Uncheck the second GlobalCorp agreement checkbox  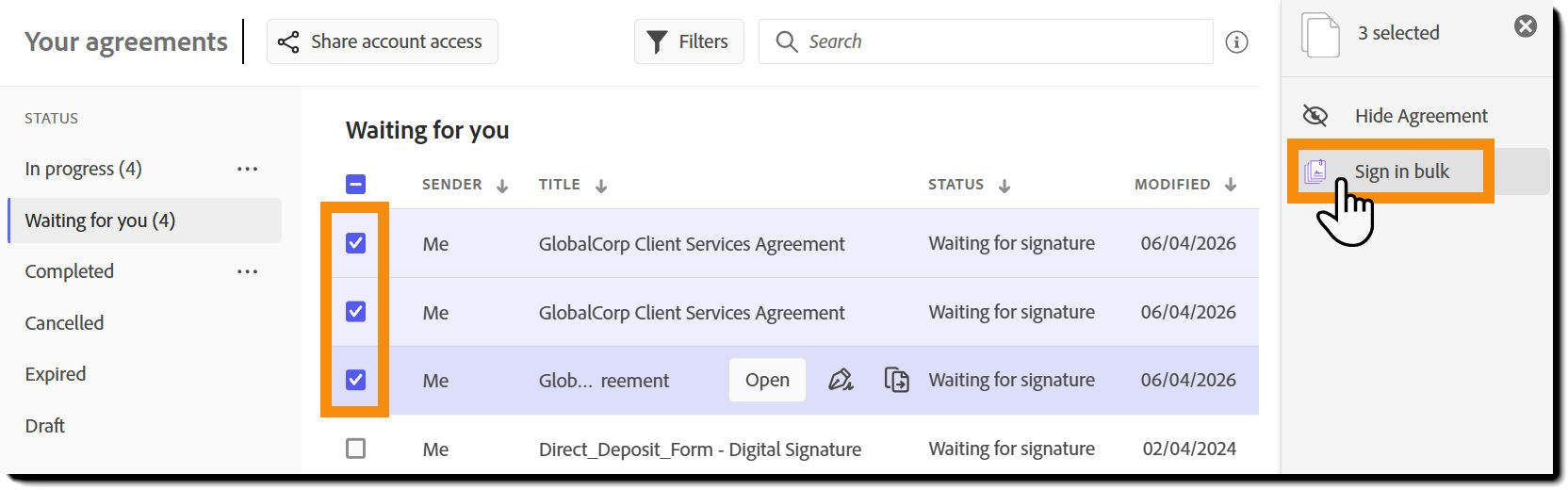(x=355, y=312)
